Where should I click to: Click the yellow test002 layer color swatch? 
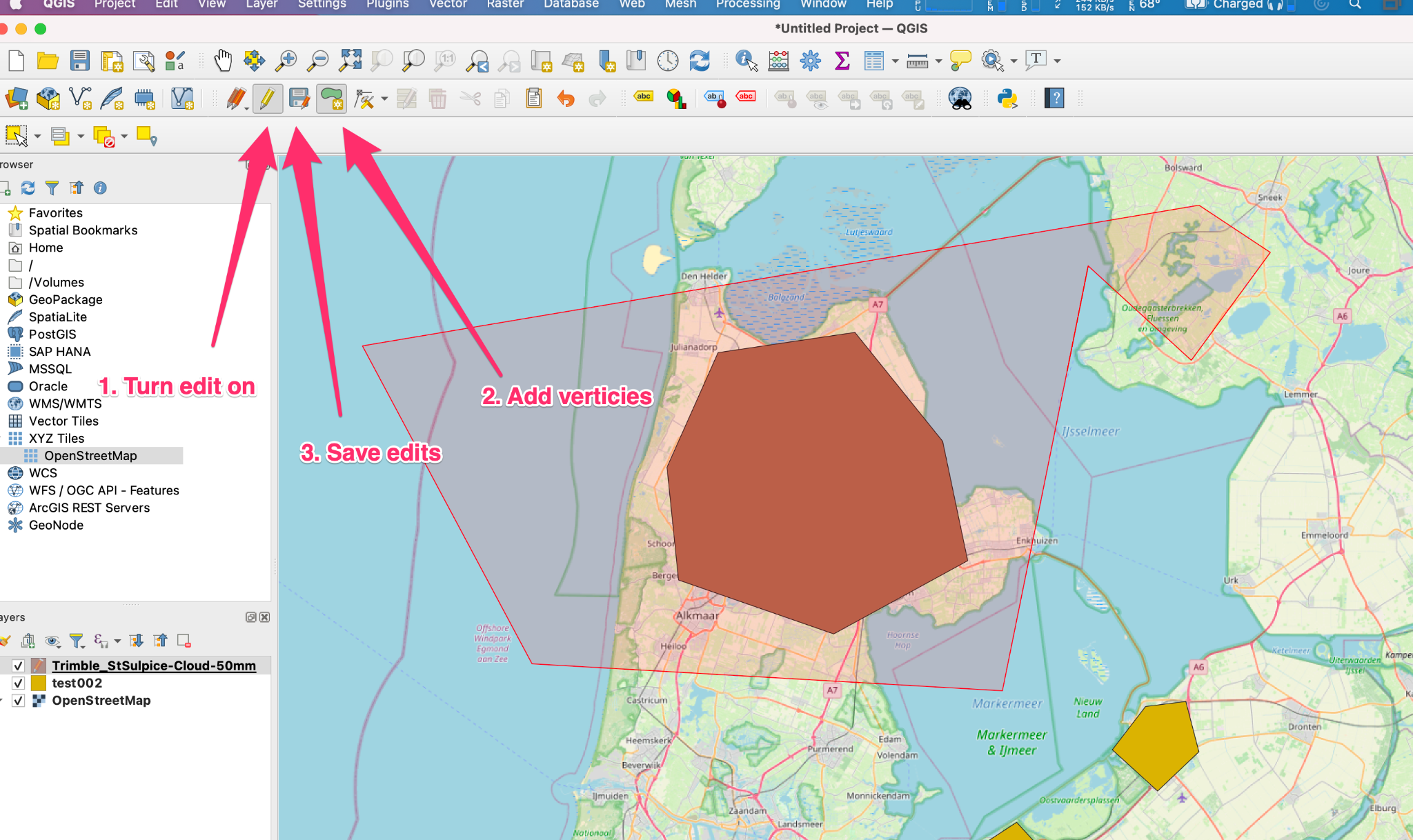click(39, 683)
